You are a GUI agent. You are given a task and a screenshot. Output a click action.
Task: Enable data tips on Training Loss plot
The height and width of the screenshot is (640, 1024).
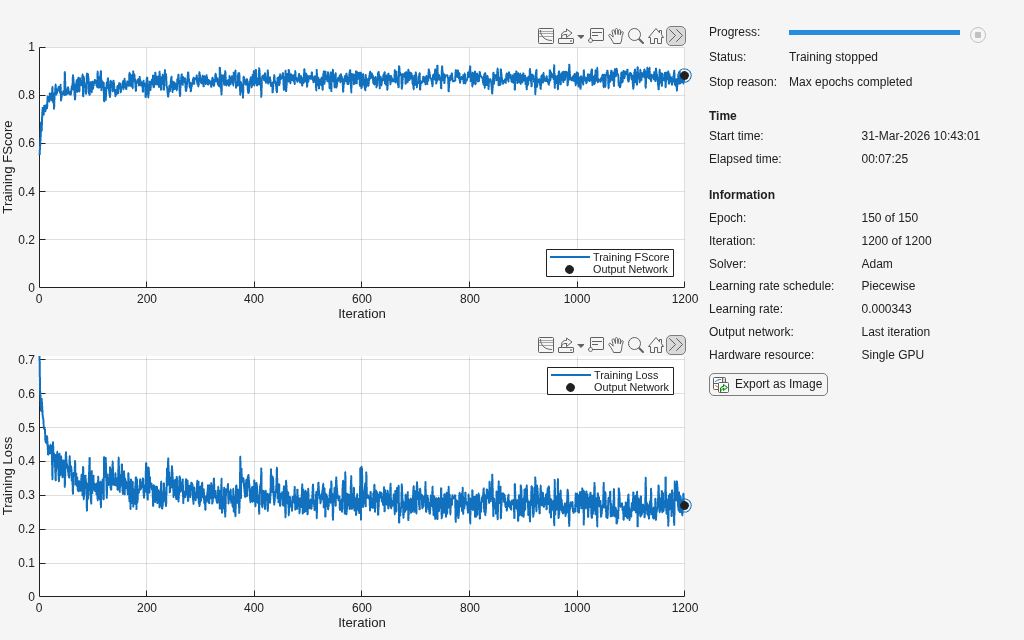point(596,345)
